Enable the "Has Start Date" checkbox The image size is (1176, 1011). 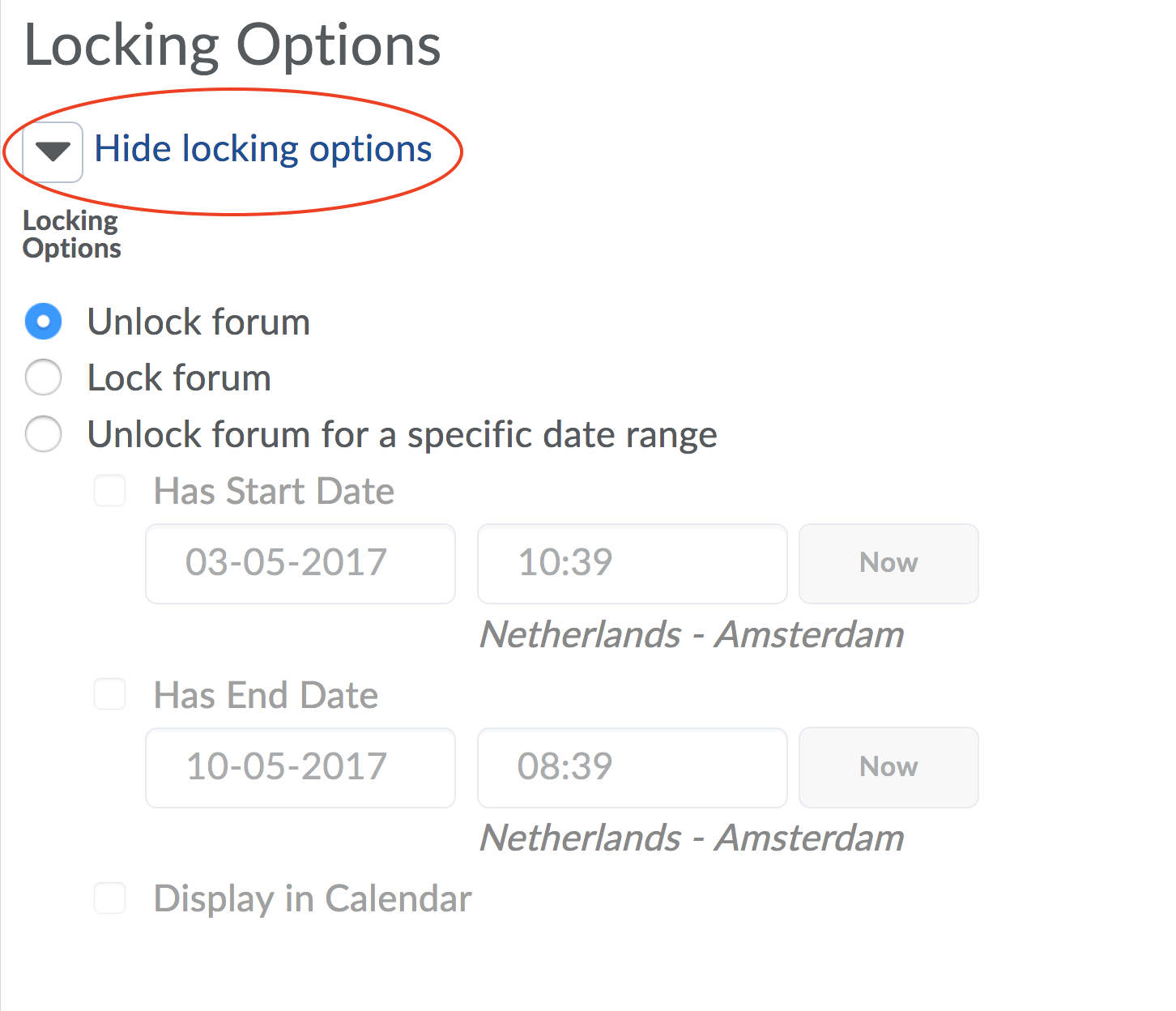(x=110, y=491)
